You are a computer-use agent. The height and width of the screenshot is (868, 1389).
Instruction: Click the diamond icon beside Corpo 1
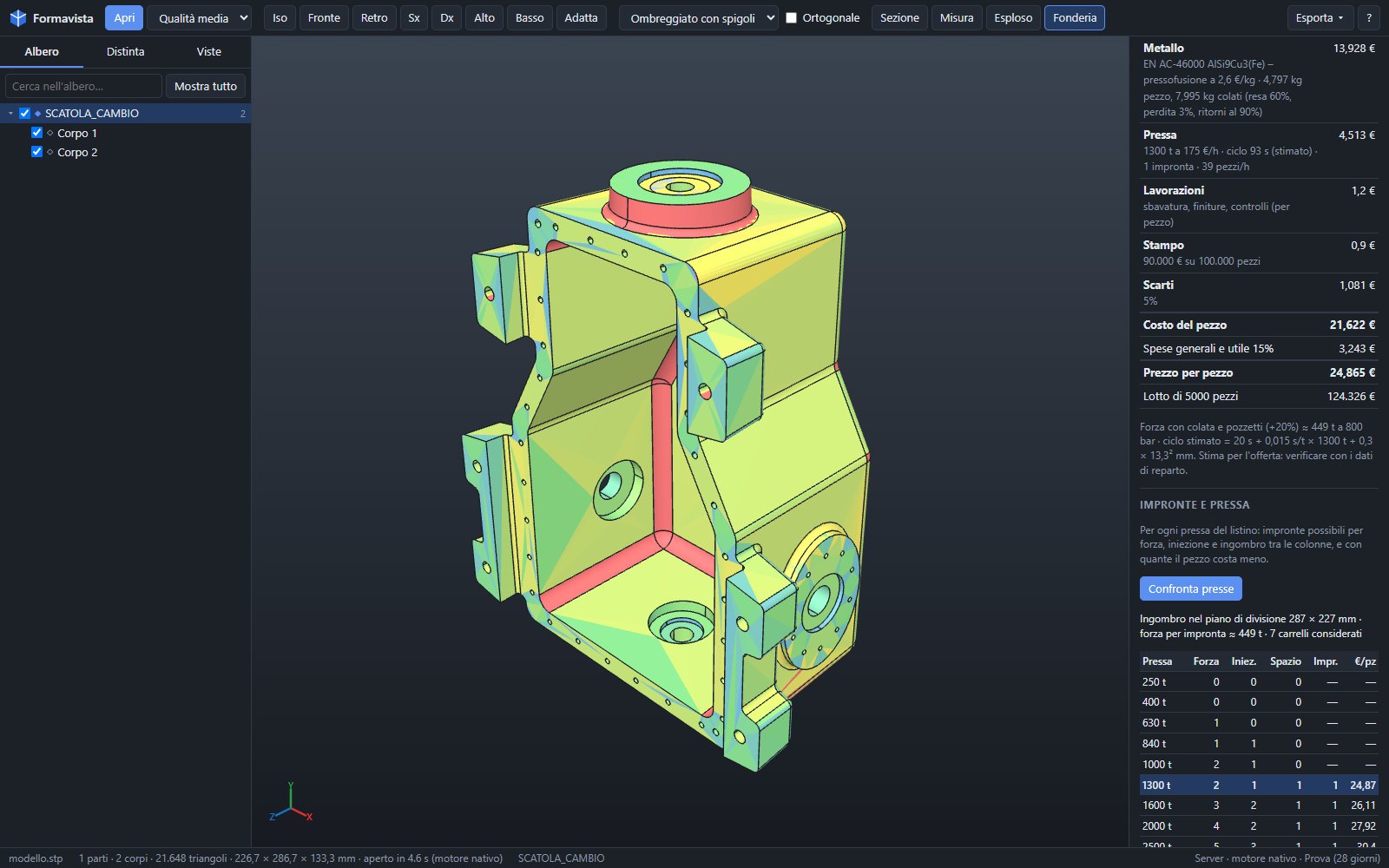point(49,133)
